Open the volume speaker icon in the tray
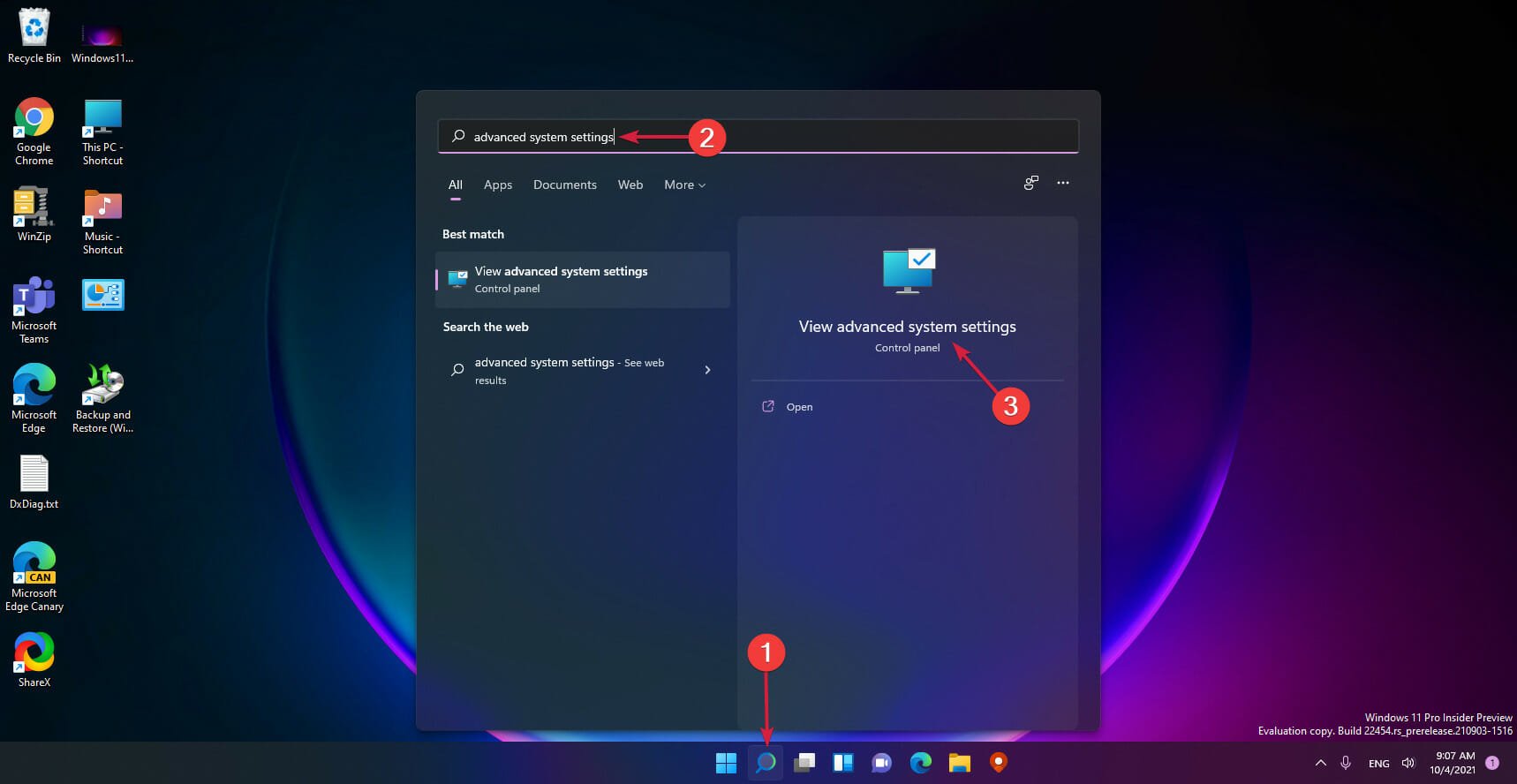This screenshot has width=1517, height=784. 1408,763
